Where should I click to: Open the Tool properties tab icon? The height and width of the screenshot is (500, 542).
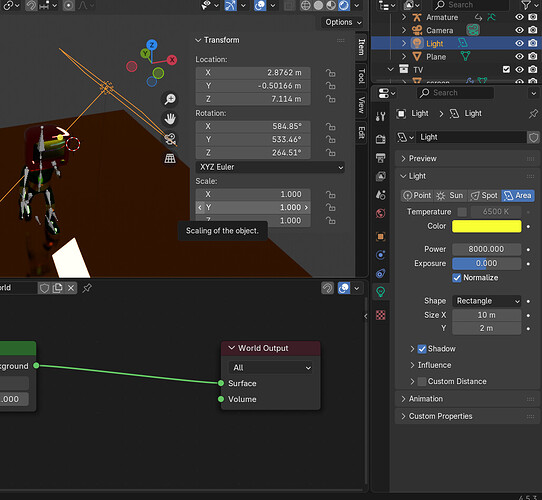380,117
